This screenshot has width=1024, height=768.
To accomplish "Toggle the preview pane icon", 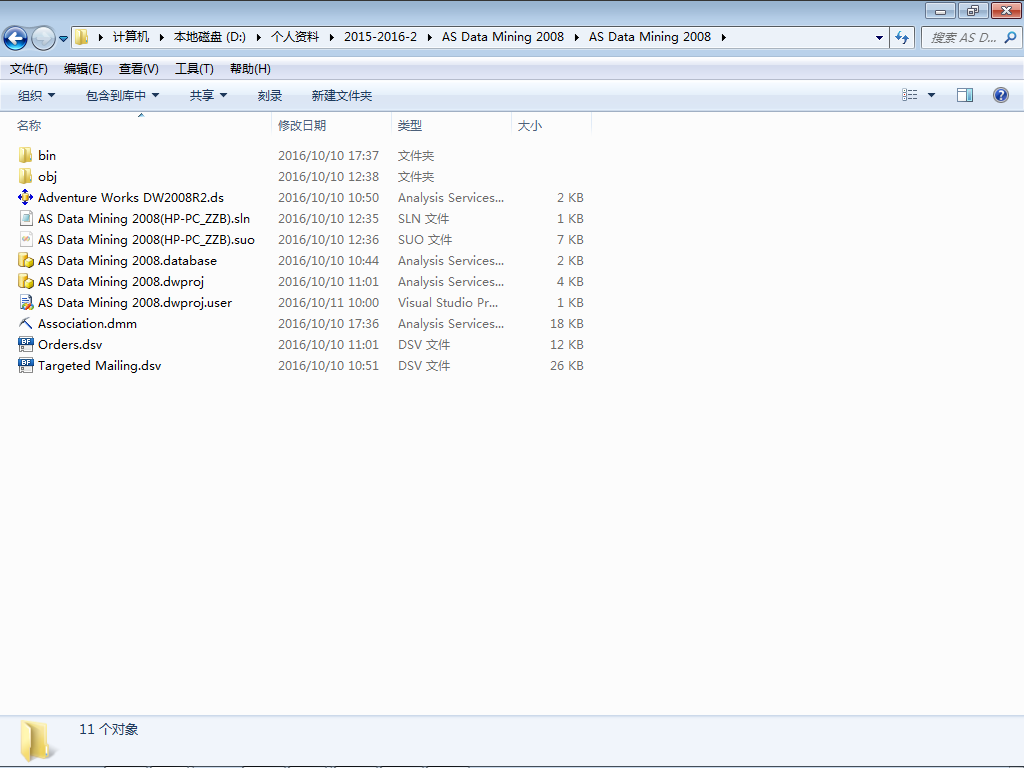I will 965,95.
